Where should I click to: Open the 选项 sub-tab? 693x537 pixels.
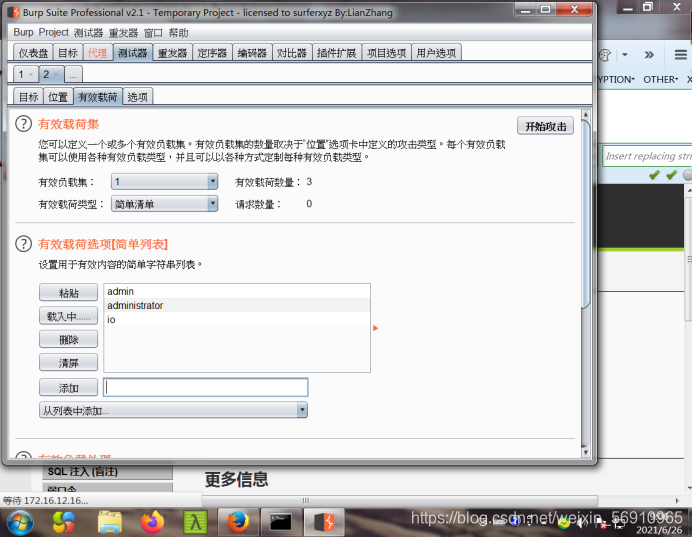point(137,97)
